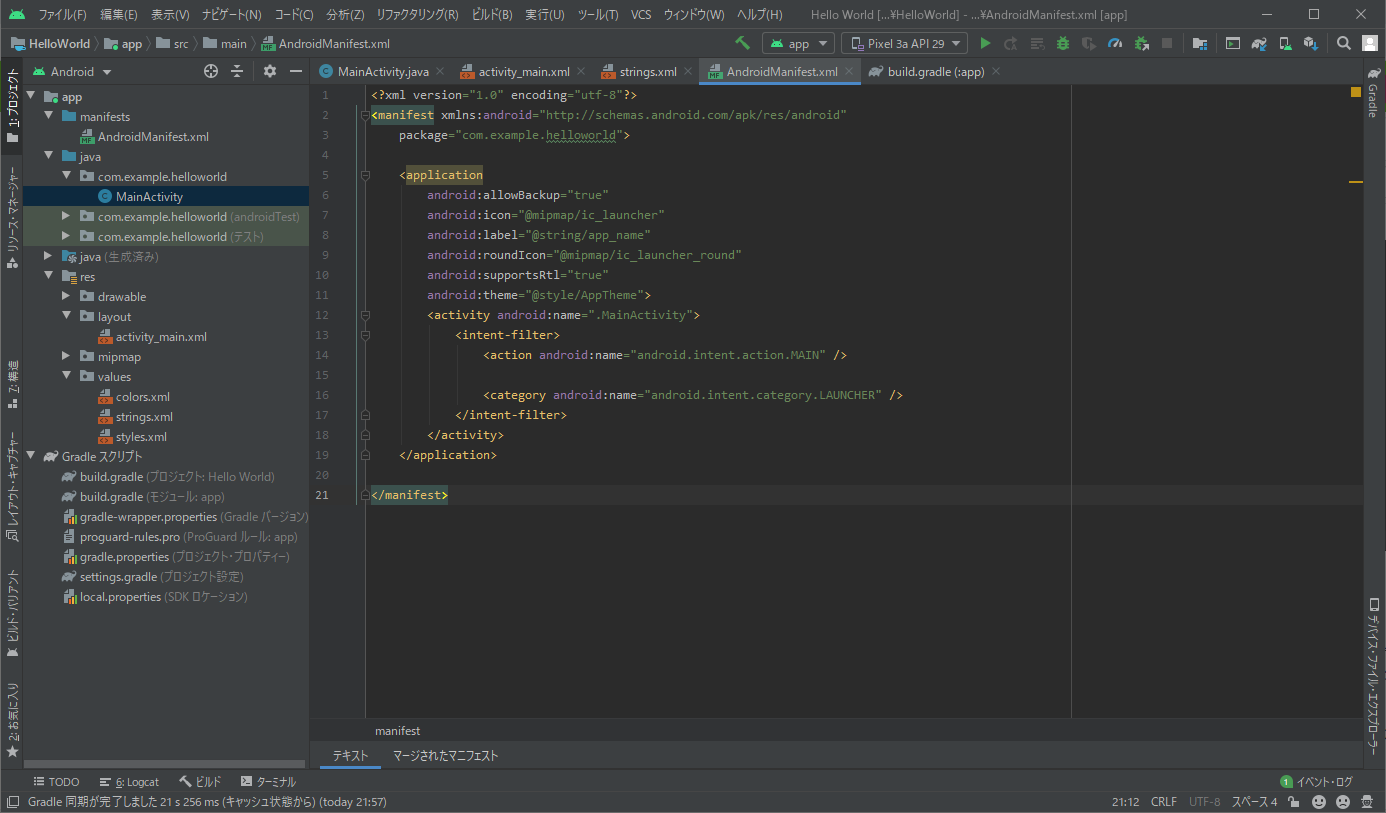Click the Profile app gauge icon
Image resolution: width=1386 pixels, height=813 pixels.
click(1115, 43)
